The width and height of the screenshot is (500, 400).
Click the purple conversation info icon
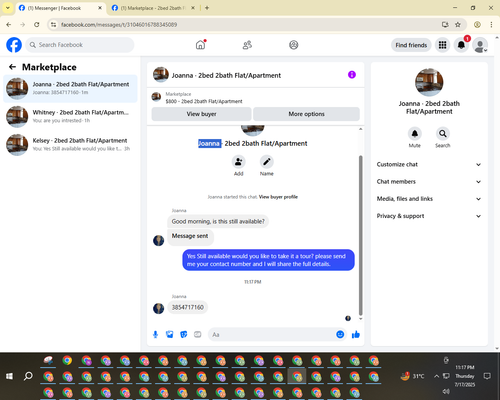(352, 75)
